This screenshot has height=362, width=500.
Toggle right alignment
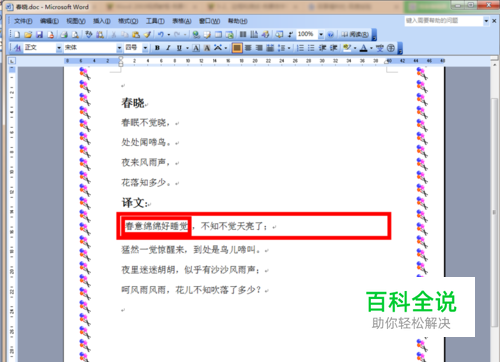(x=259, y=48)
